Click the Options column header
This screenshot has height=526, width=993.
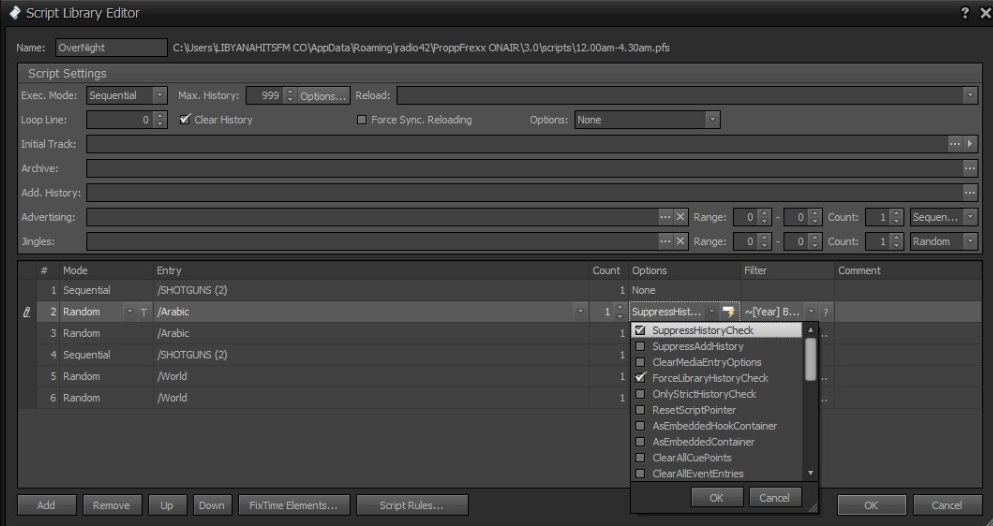[x=684, y=270]
